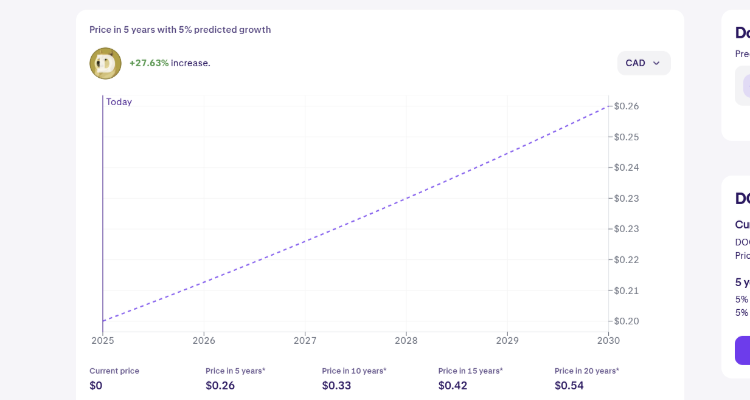The width and height of the screenshot is (750, 400).
Task: Click the Dogecoin coin logo
Action: (105, 63)
